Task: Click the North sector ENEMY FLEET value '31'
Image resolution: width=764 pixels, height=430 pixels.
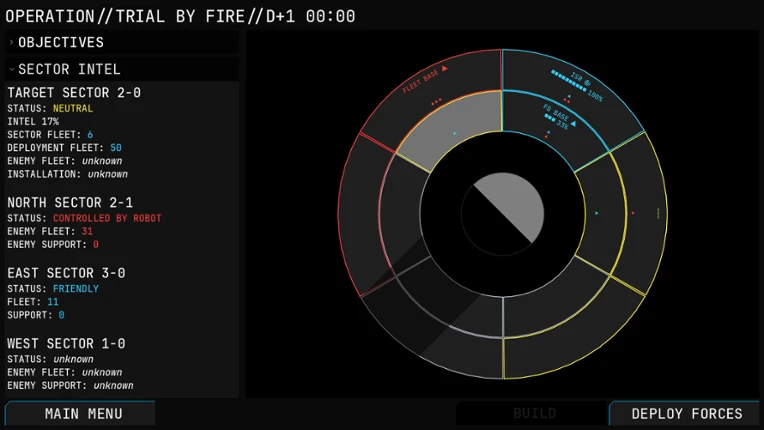Action: pos(87,231)
